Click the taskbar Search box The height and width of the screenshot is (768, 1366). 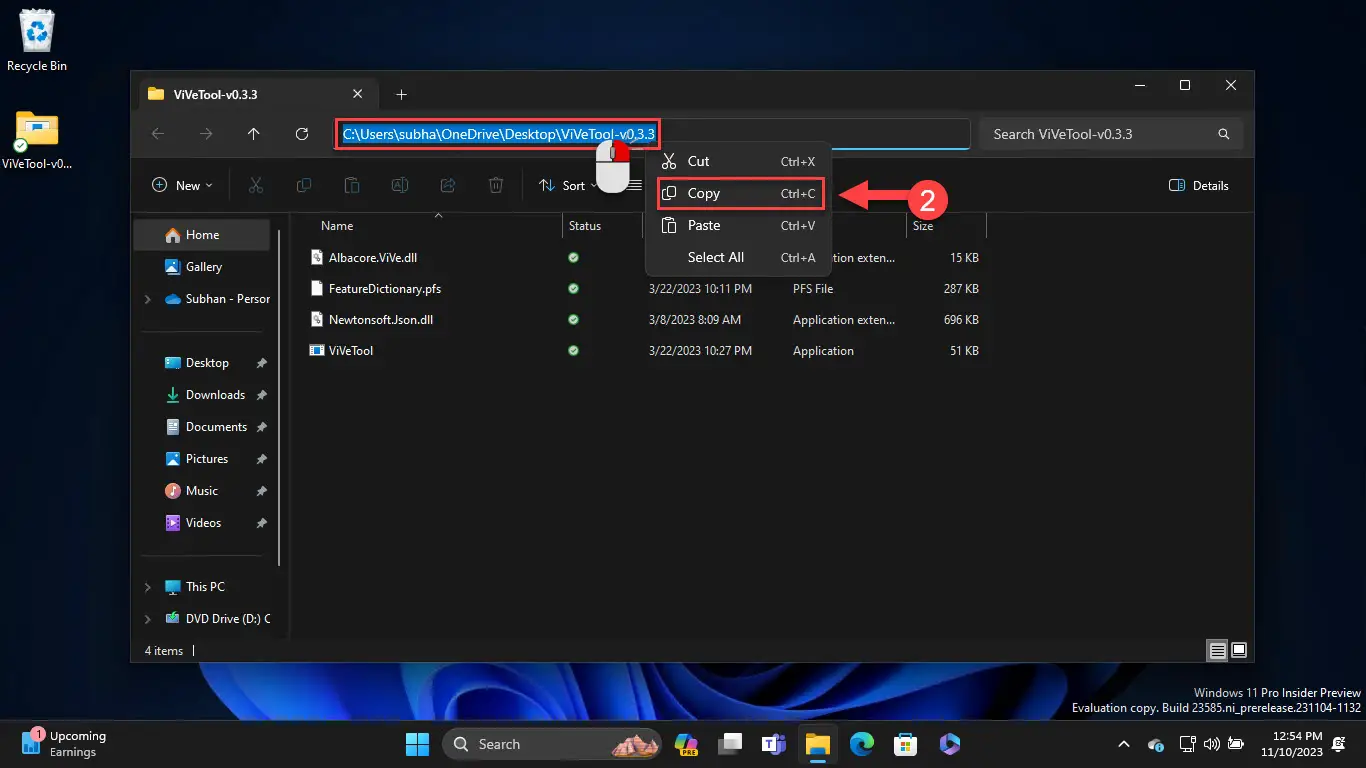coord(553,744)
